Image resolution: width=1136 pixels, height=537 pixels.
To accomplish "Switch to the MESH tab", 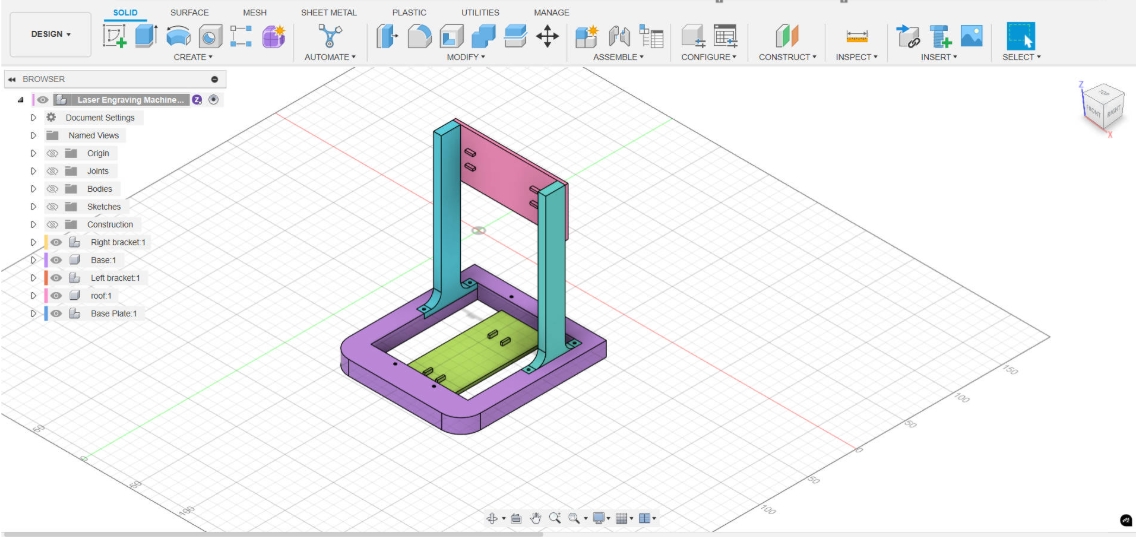I will pyautogui.click(x=254, y=12).
